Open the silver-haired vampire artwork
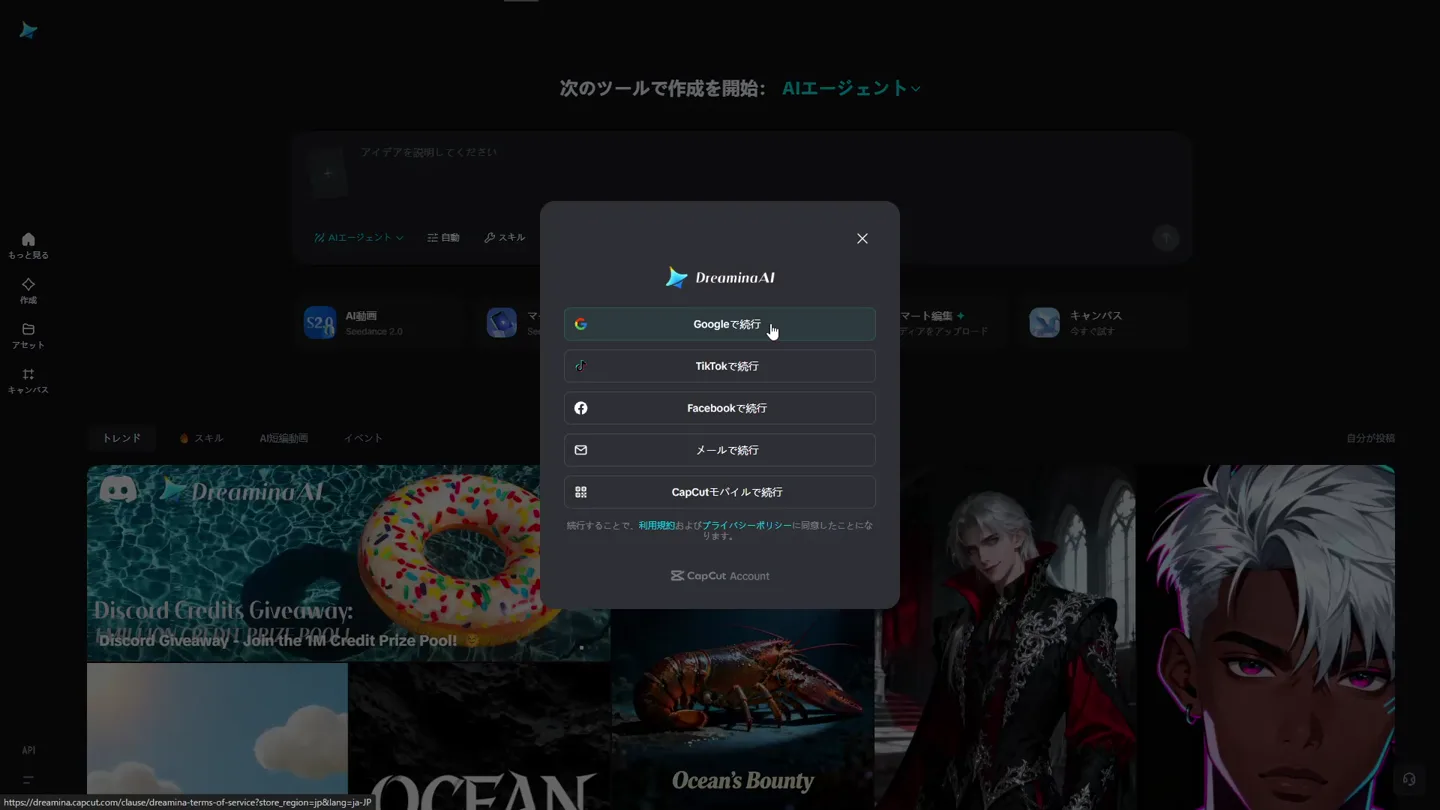The width and height of the screenshot is (1440, 810). (1005, 637)
